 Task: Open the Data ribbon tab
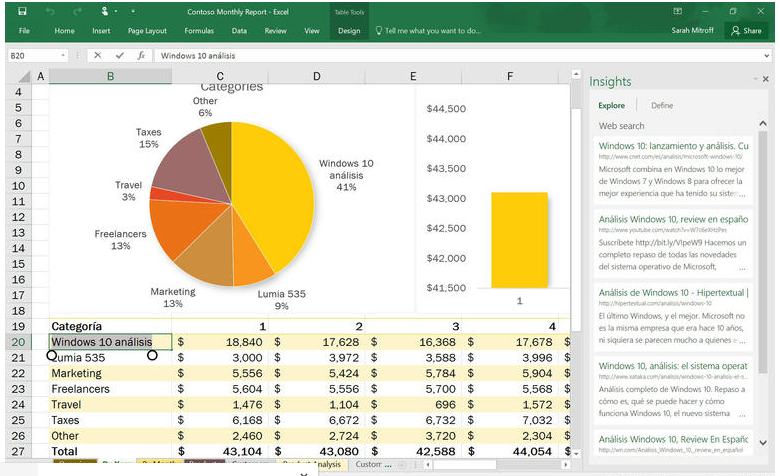239,31
